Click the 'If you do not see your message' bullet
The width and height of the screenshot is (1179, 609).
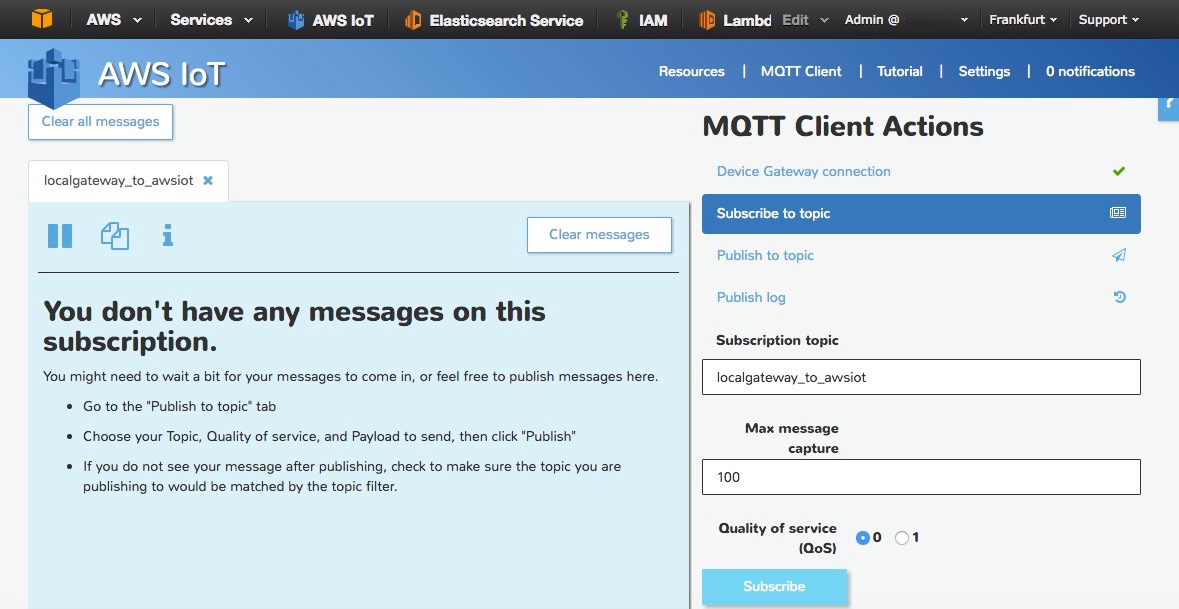pos(352,476)
